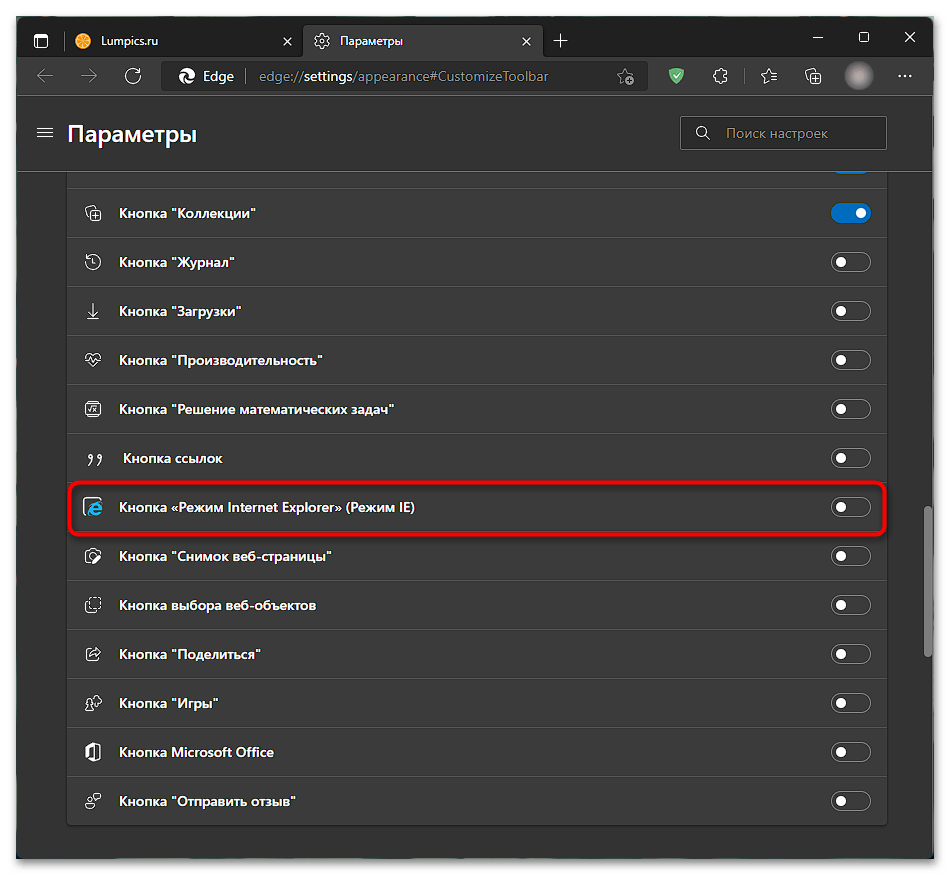Click the settings page vertical scrollbar
950x875 pixels.
tap(928, 582)
